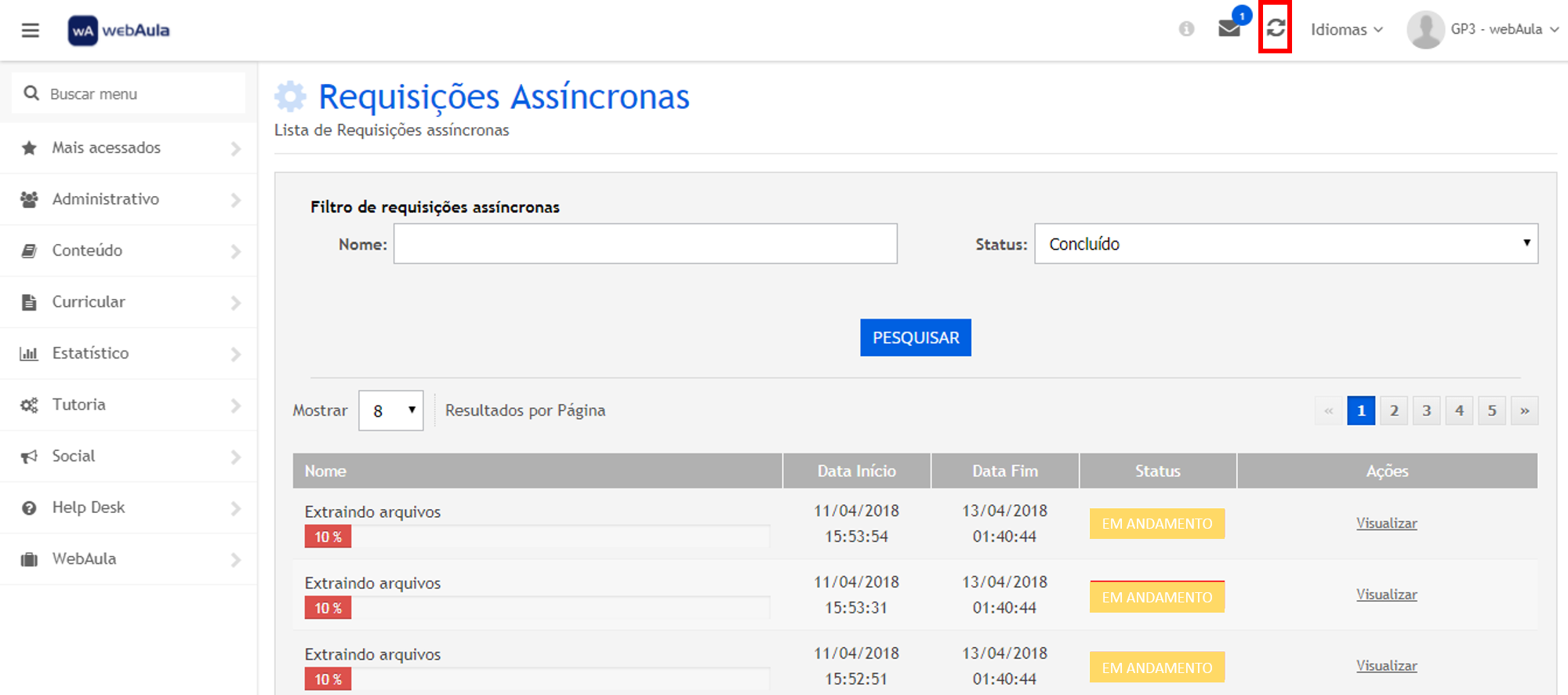The image size is (1568, 695).
Task: Go to page 3 of results
Action: [x=1426, y=410]
